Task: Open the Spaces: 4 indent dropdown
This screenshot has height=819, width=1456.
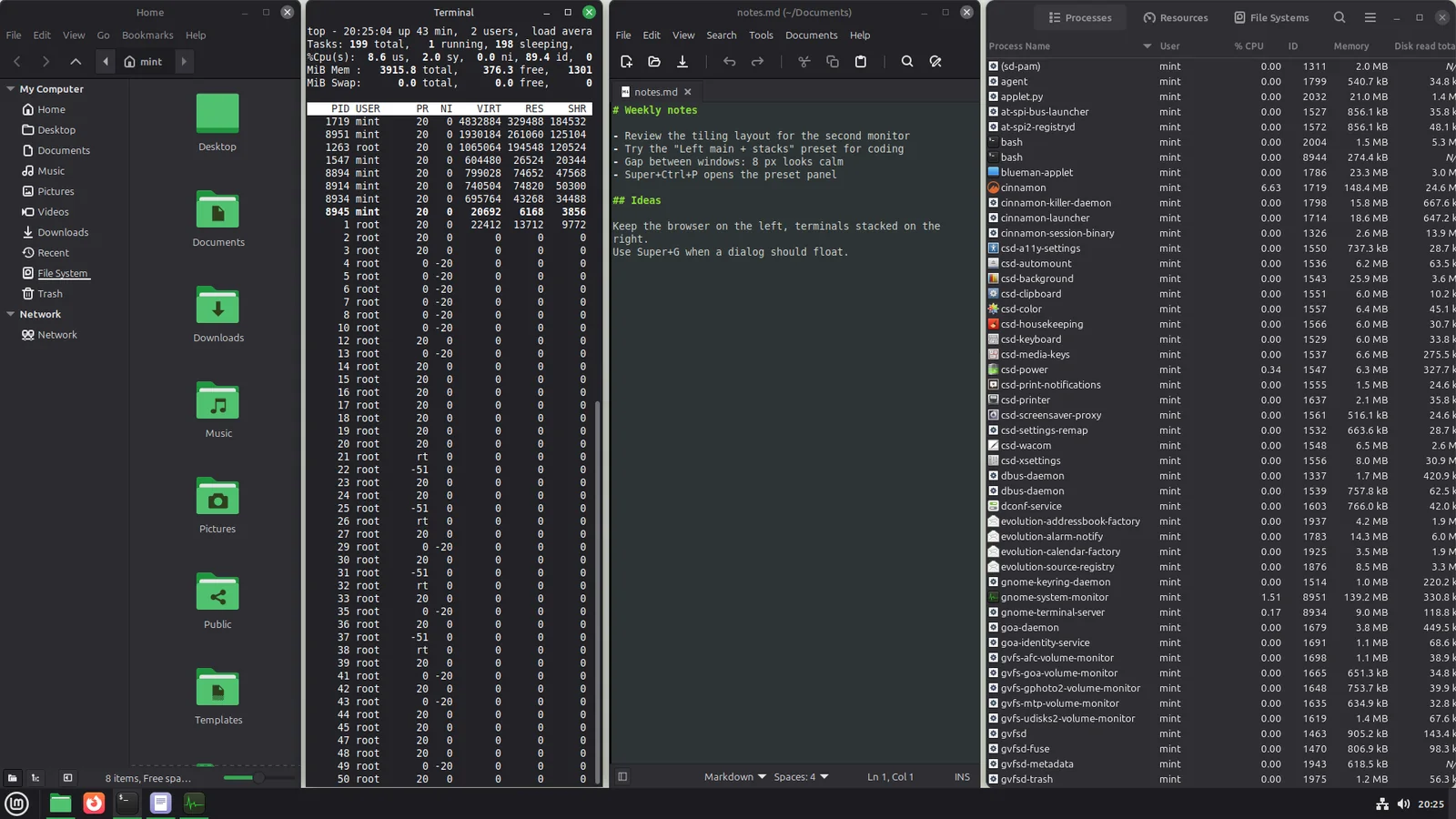Action: [801, 777]
